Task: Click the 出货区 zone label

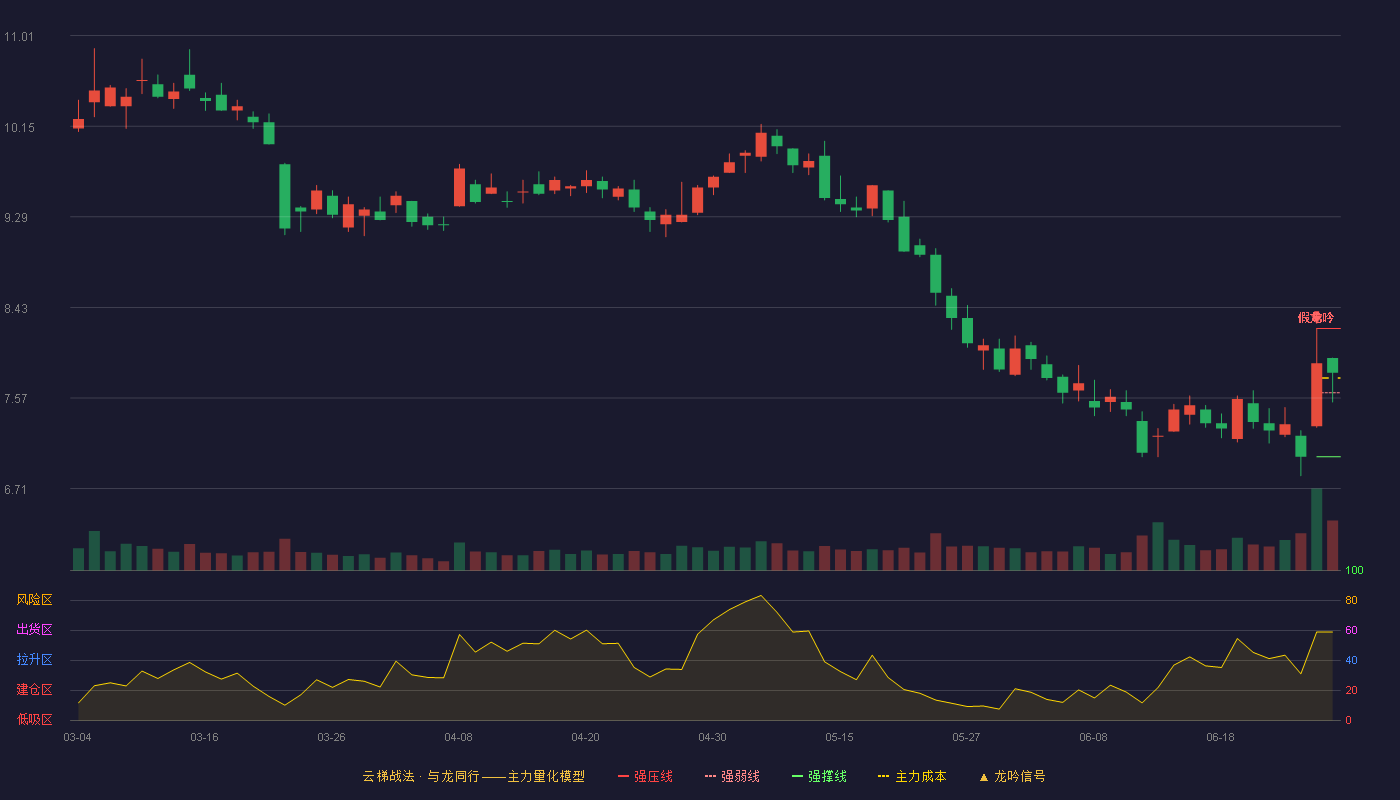Action: (x=34, y=630)
